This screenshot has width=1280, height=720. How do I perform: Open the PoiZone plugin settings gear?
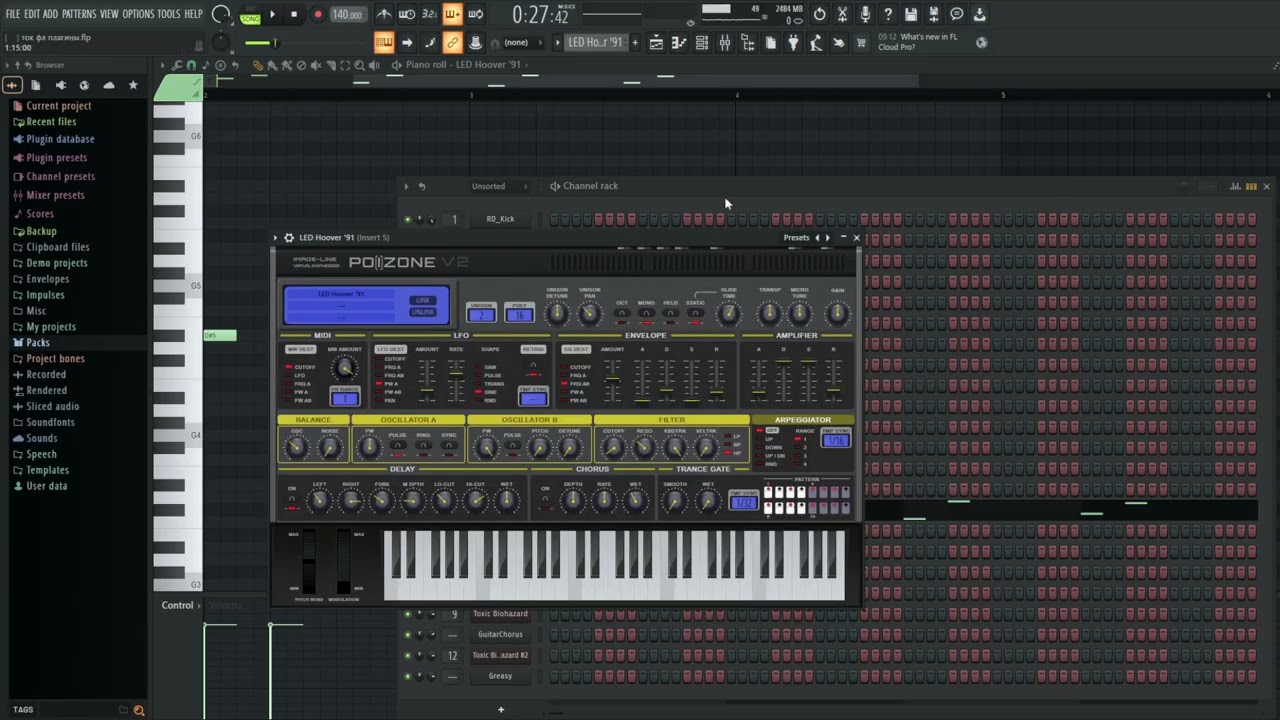click(x=289, y=238)
